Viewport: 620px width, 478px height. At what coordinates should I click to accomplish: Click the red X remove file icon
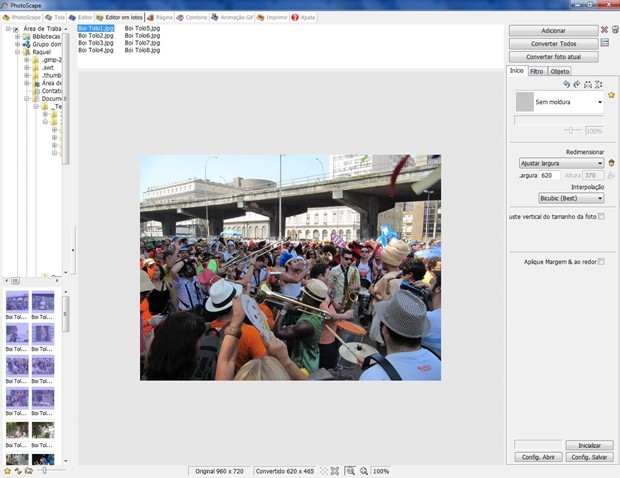point(603,30)
